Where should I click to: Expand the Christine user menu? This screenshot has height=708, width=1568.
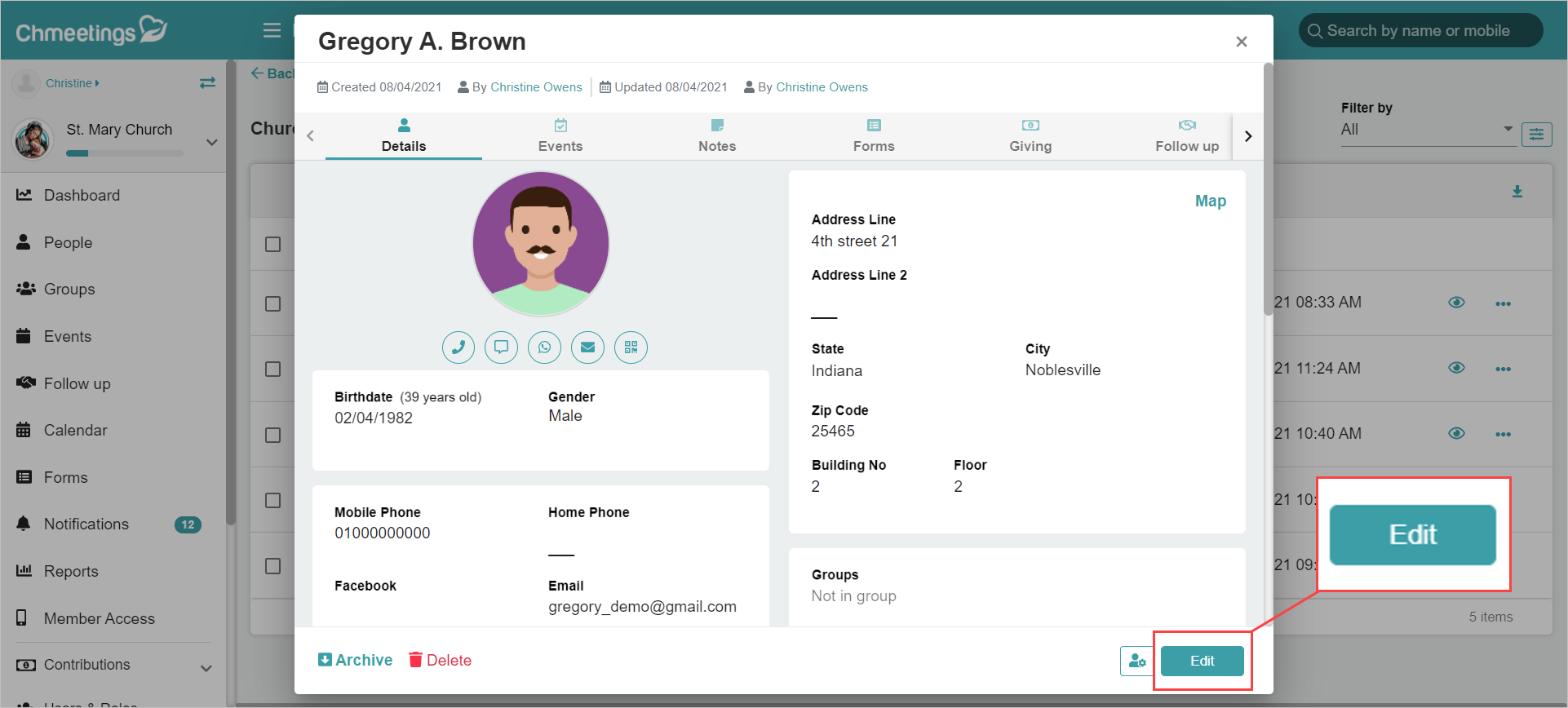point(72,83)
